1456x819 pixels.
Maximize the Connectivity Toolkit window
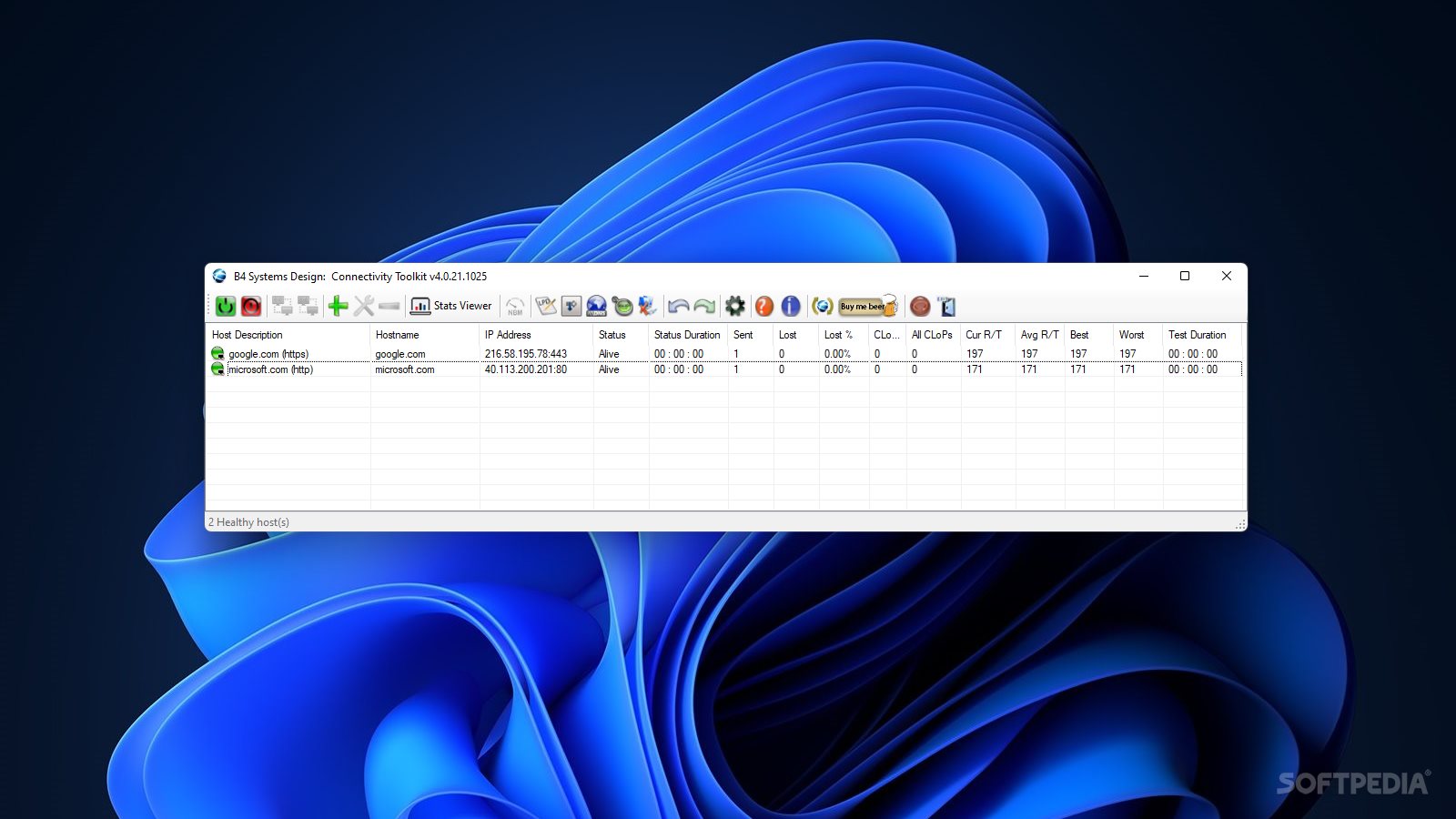pyautogui.click(x=1185, y=276)
